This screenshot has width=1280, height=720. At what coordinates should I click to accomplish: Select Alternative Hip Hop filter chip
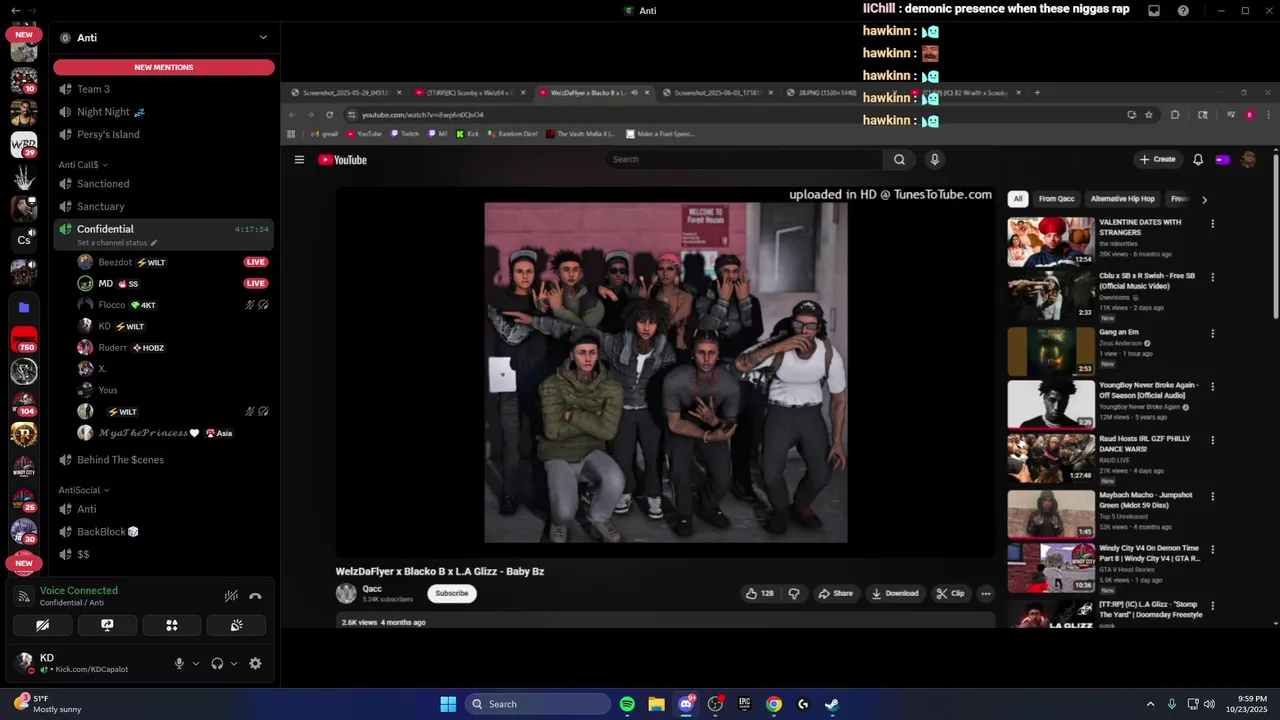[x=1122, y=199]
